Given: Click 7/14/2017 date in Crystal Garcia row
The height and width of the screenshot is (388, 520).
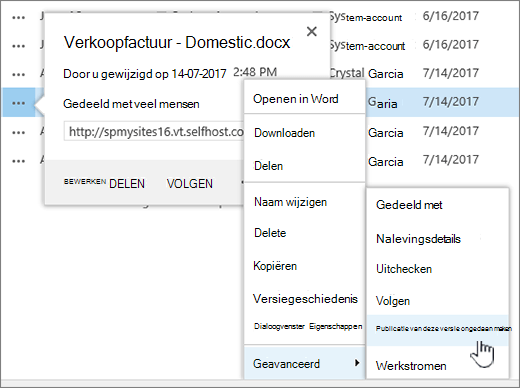Looking at the screenshot, I should [x=451, y=73].
